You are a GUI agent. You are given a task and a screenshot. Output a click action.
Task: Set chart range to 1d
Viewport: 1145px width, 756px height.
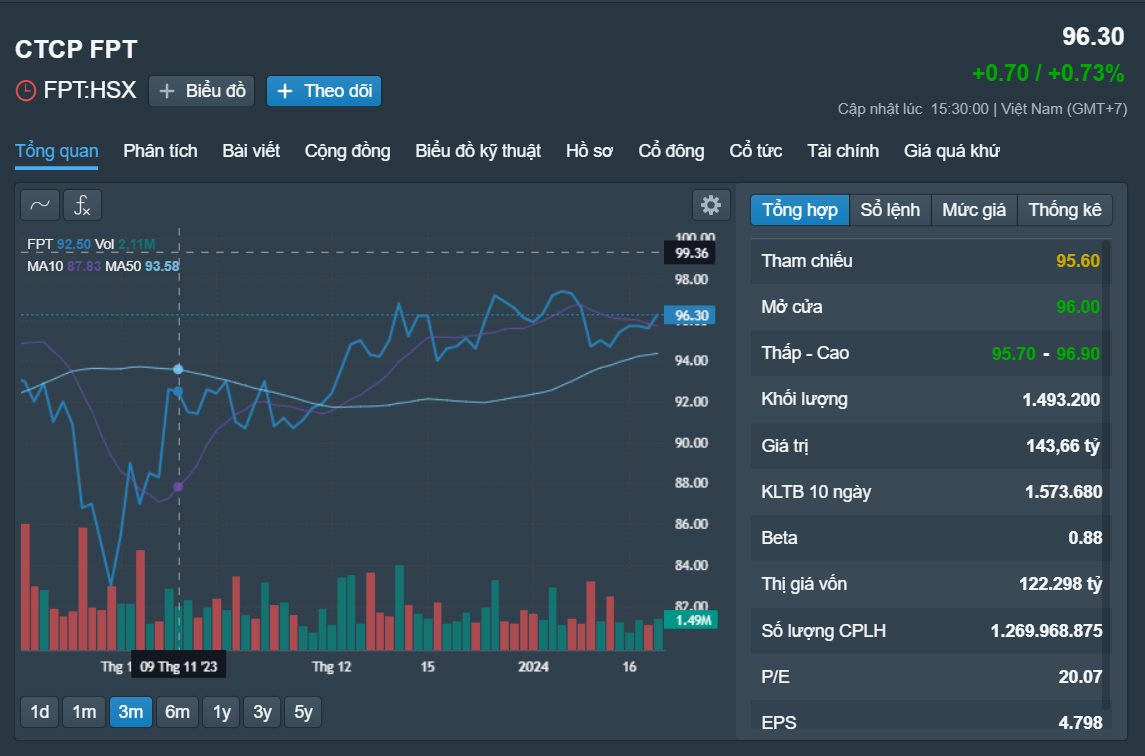tap(39, 712)
